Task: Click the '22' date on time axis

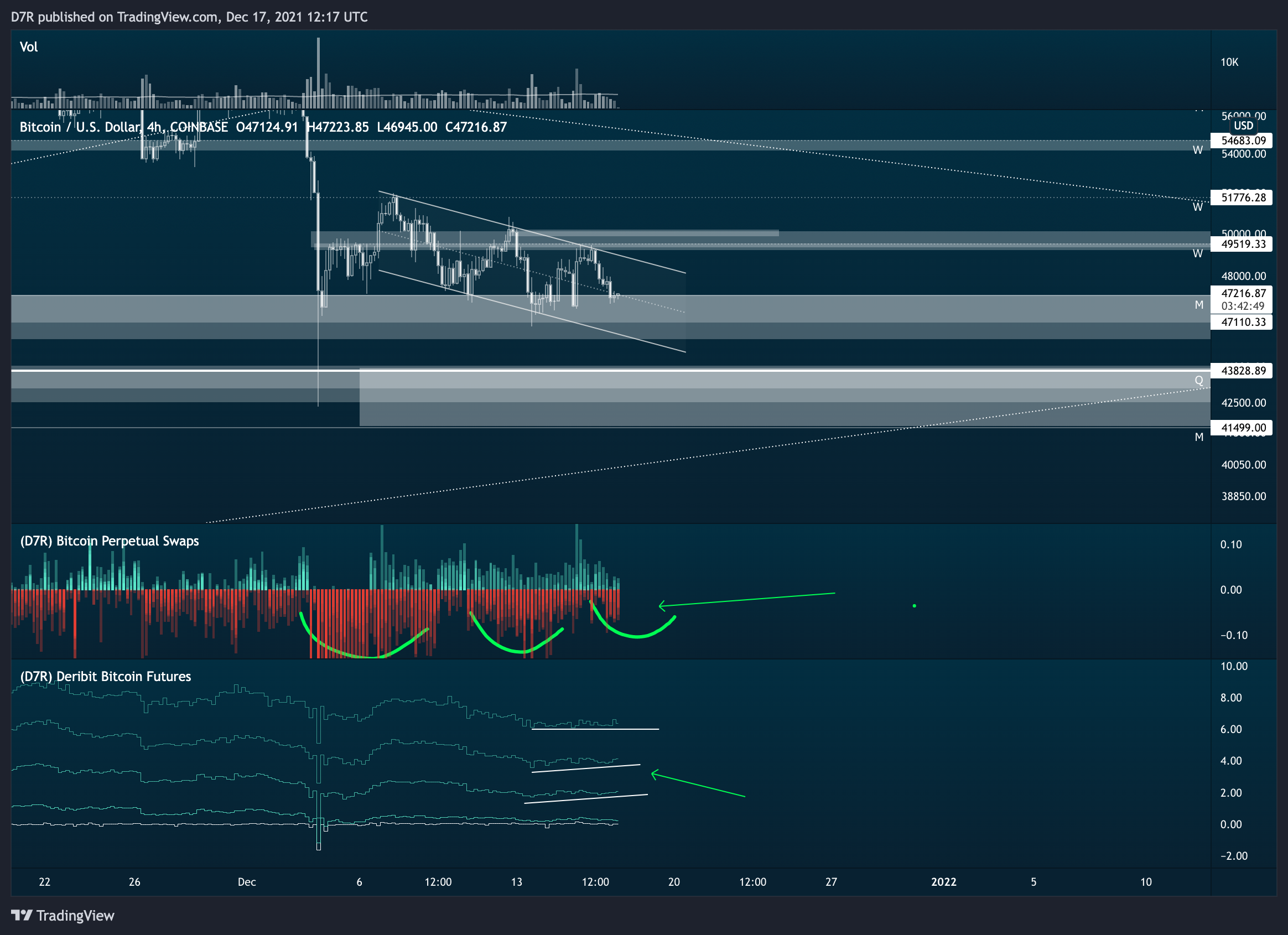Action: point(44,882)
